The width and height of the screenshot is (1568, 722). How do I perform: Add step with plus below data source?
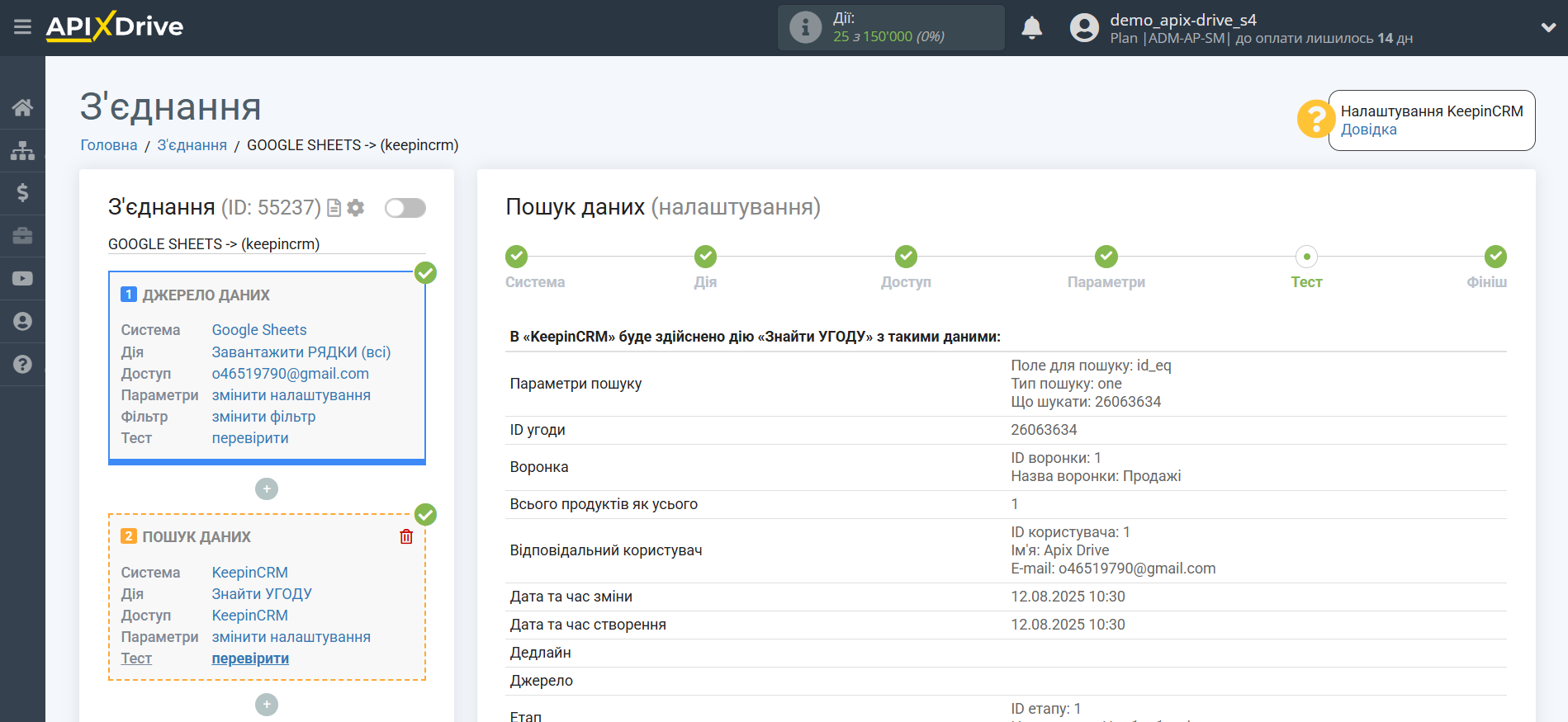coord(267,489)
